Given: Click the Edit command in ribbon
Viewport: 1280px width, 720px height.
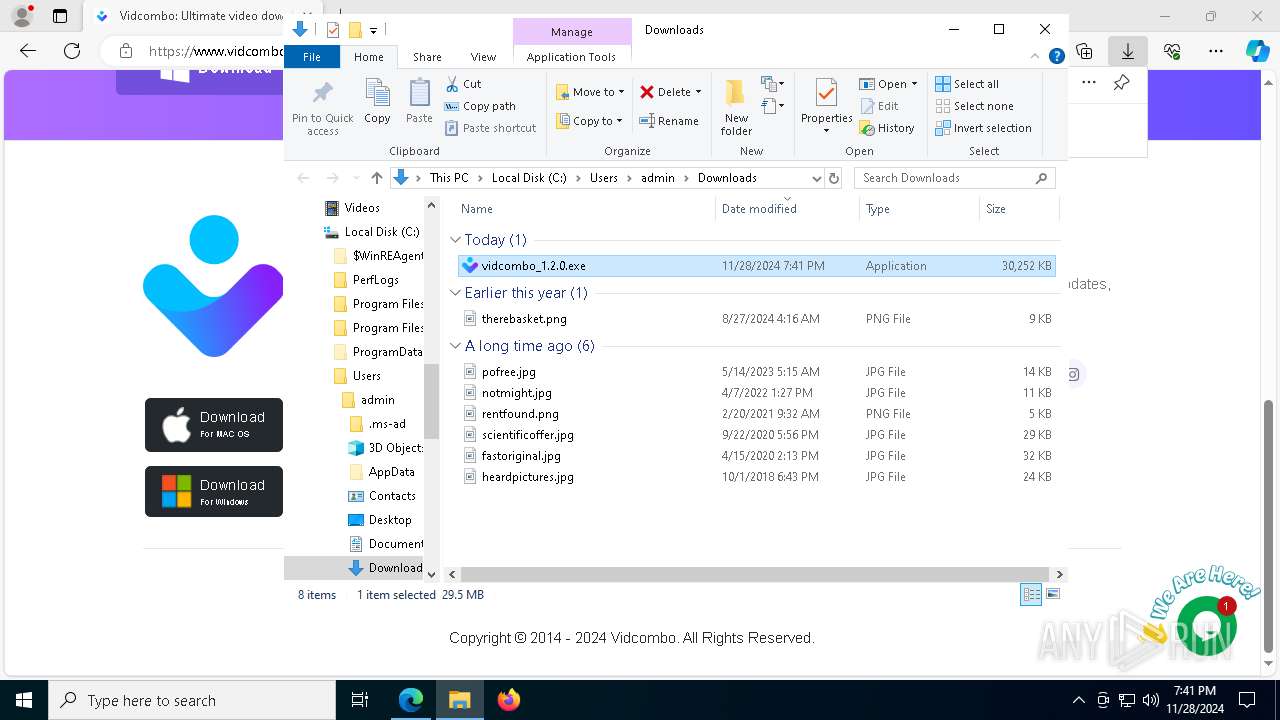Looking at the screenshot, I should click(879, 106).
